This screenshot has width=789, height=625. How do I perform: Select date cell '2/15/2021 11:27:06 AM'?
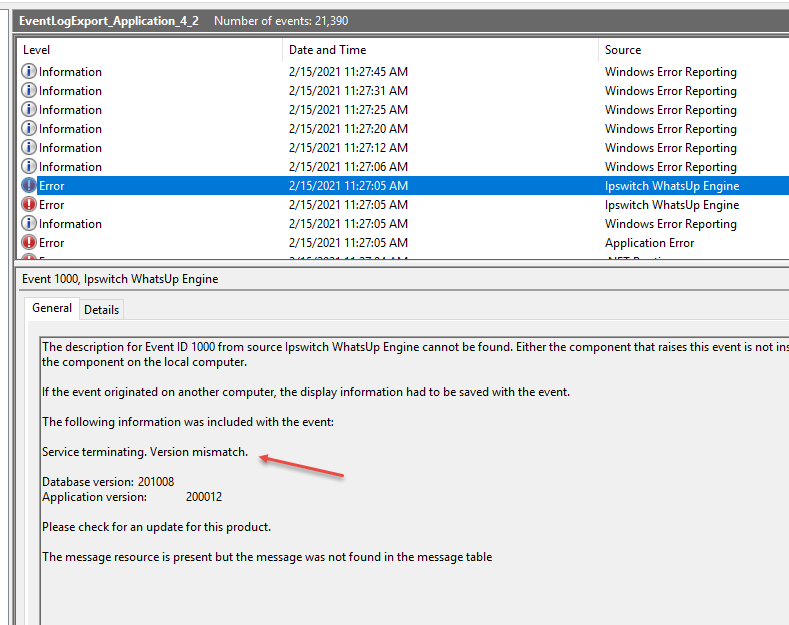348,167
